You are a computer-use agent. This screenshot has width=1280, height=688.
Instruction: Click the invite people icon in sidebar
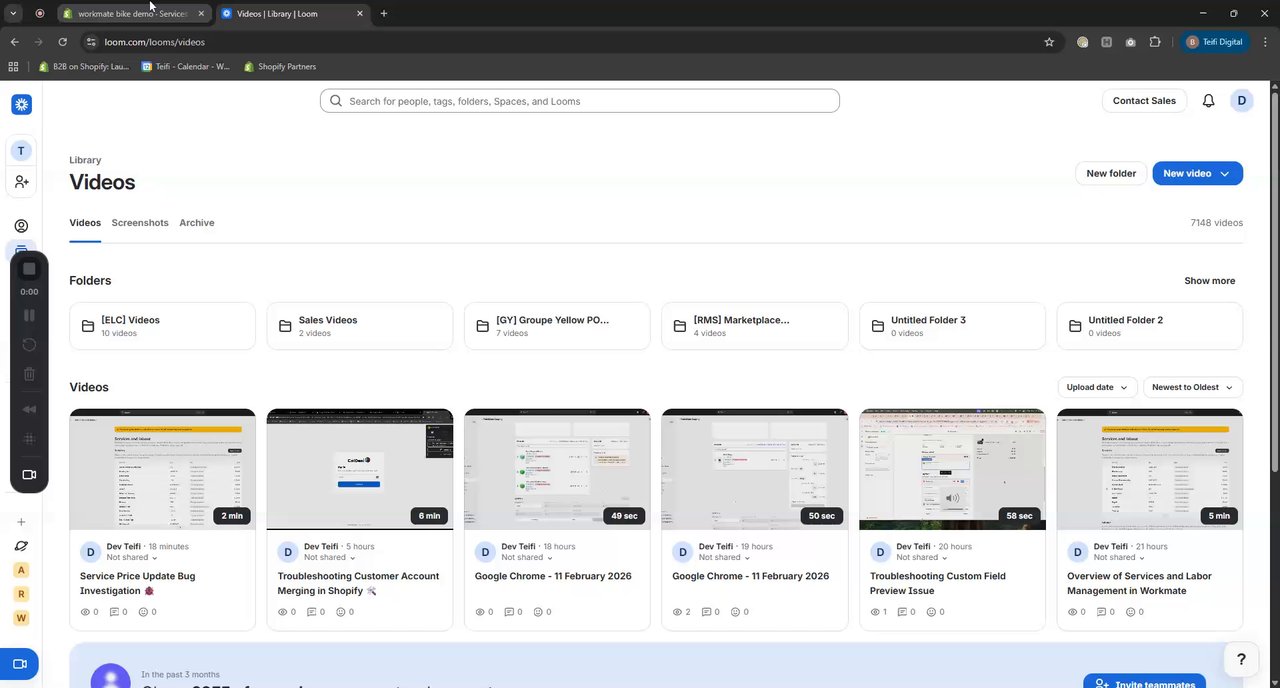click(x=21, y=182)
